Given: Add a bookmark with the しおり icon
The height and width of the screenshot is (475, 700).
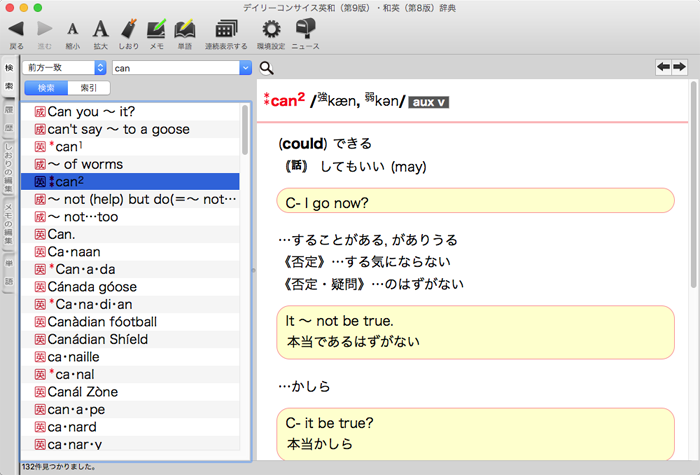Looking at the screenshot, I should [129, 29].
